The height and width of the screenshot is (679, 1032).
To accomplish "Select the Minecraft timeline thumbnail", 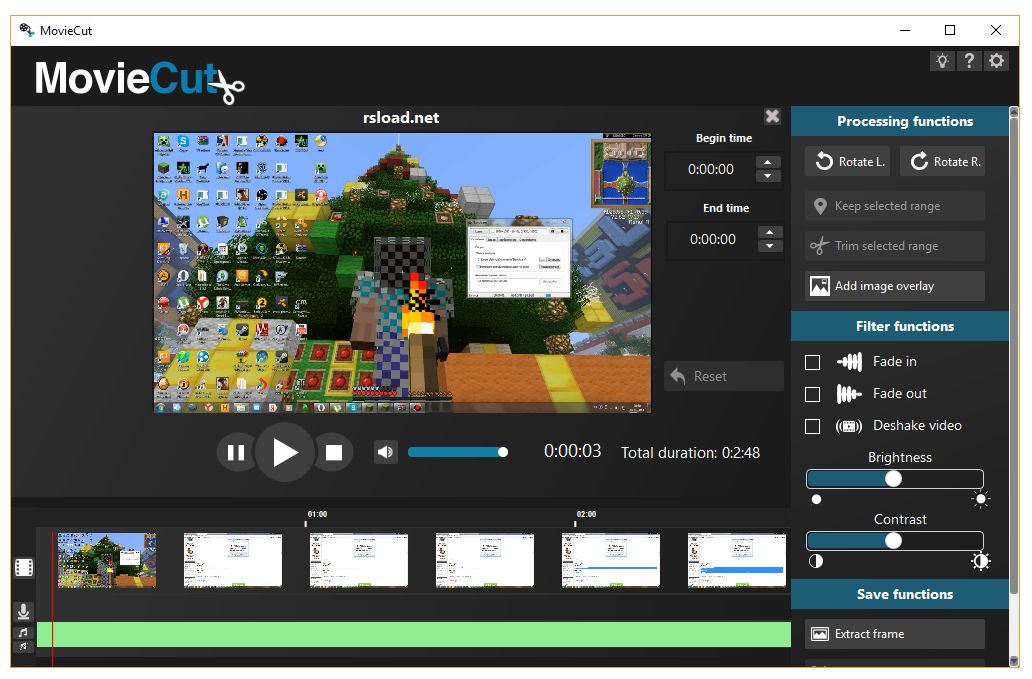I will 107,560.
